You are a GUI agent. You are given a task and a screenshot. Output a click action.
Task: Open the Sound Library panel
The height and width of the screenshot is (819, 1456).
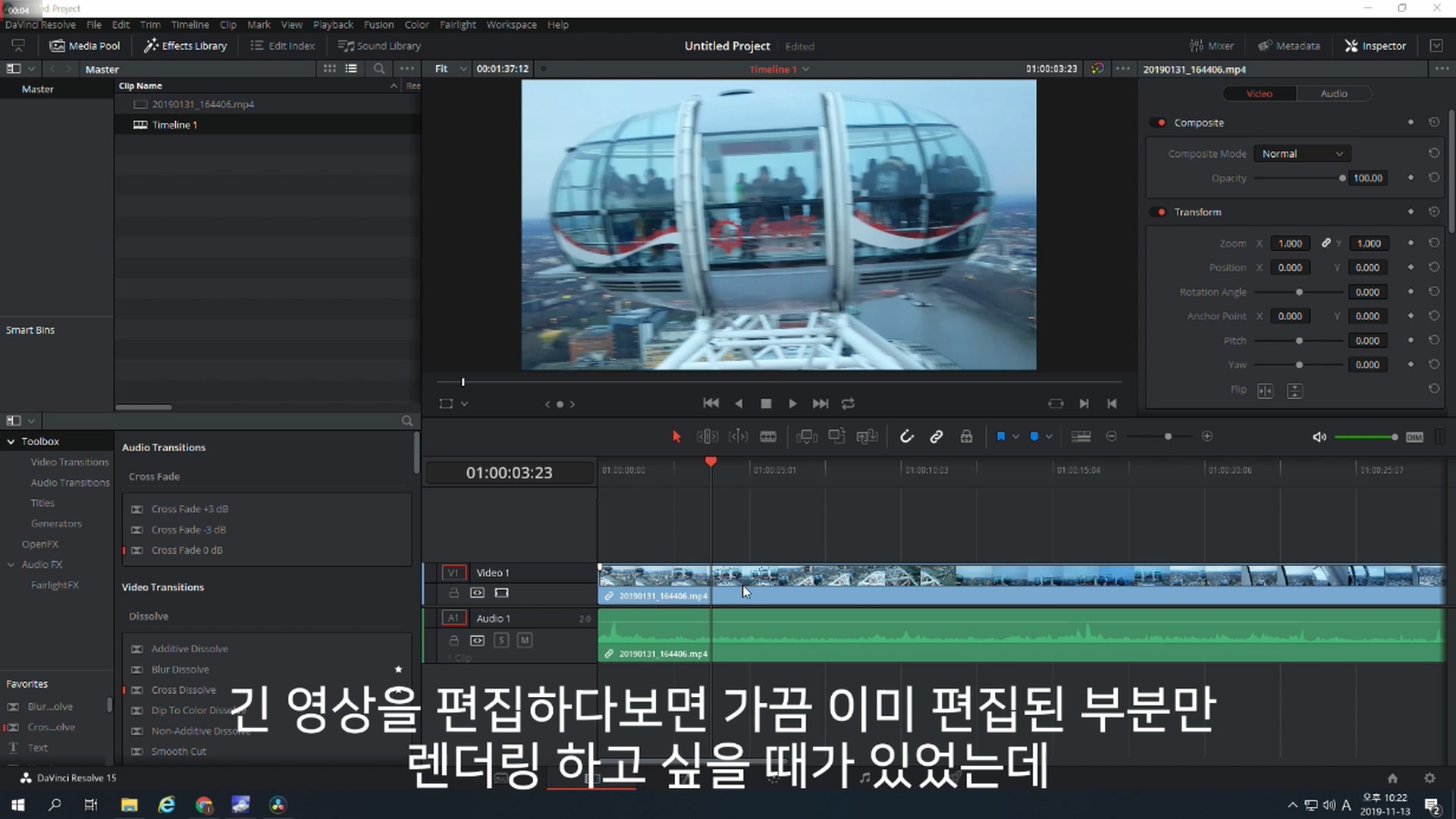click(x=379, y=45)
